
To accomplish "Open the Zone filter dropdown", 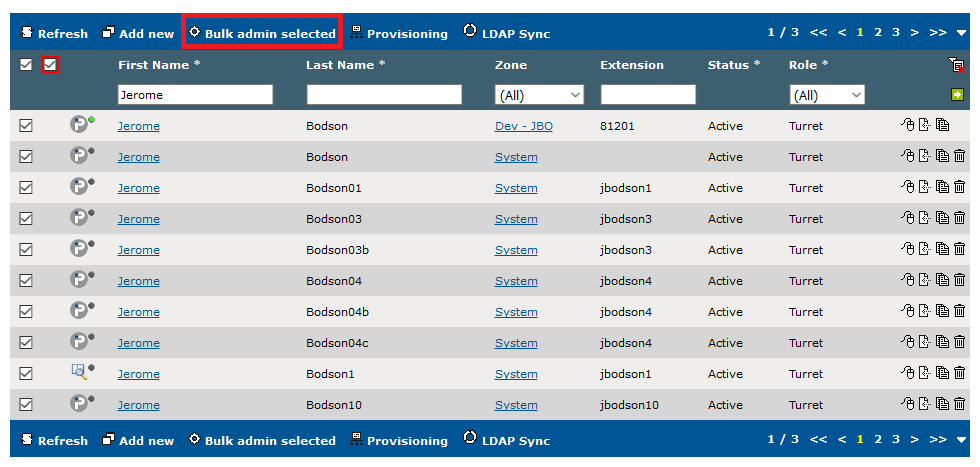I will pyautogui.click(x=539, y=95).
